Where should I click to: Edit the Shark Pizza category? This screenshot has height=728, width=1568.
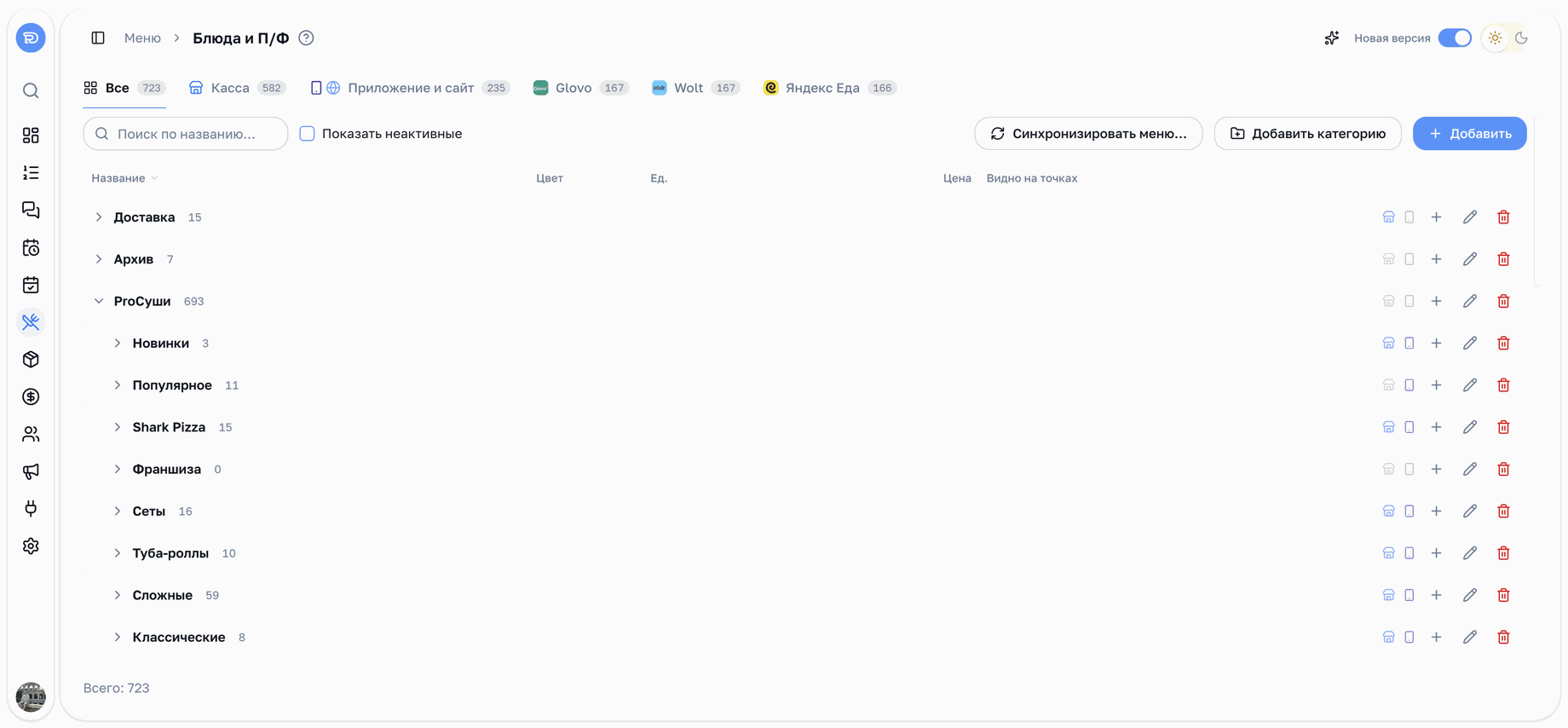[1470, 427]
